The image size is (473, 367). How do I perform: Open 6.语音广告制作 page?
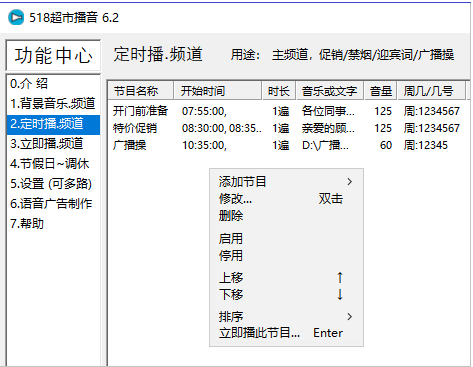pyautogui.click(x=53, y=204)
